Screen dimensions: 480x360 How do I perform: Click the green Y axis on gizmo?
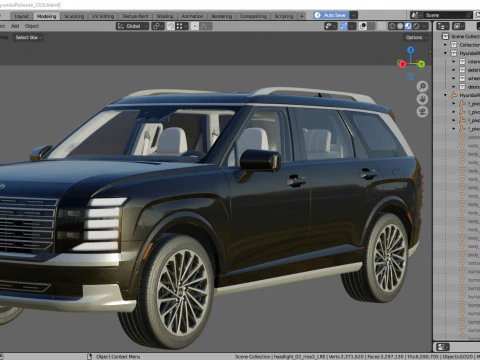point(421,64)
